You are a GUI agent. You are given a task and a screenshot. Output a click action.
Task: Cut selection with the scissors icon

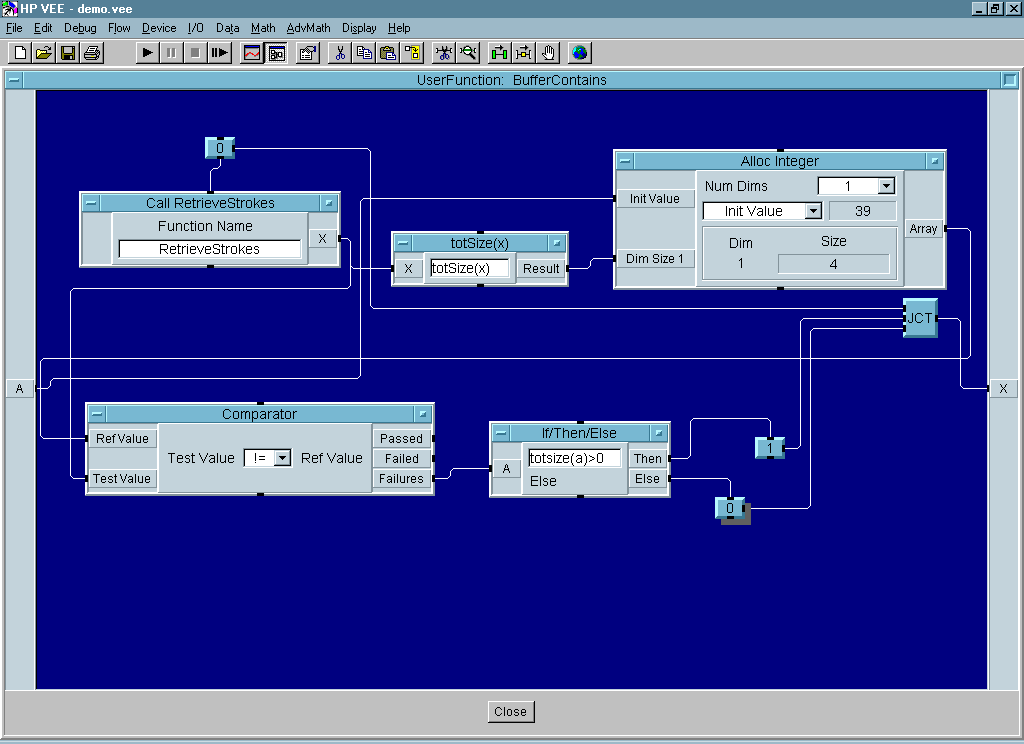click(340, 52)
